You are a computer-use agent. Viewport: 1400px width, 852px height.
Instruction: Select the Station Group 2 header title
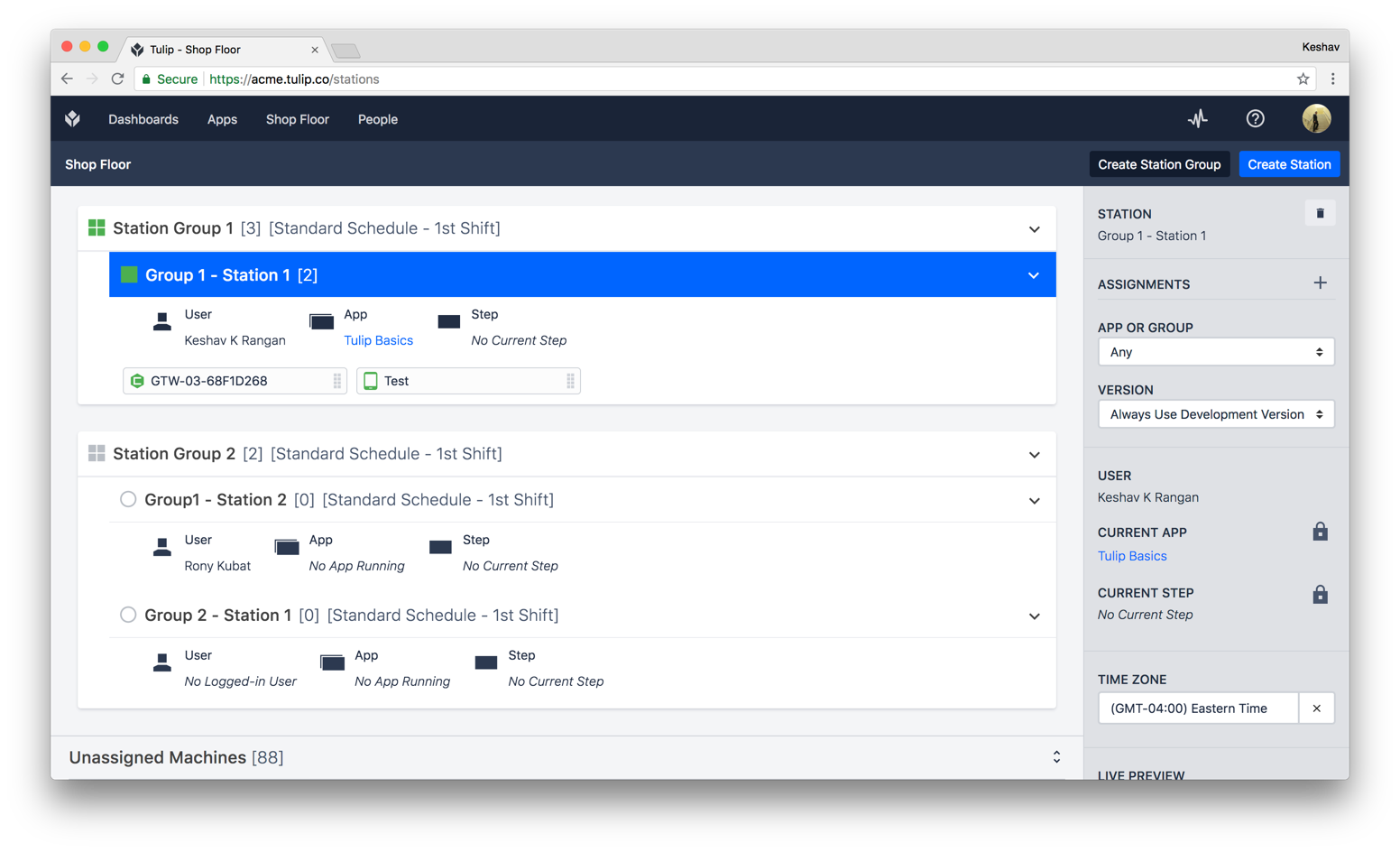click(174, 453)
